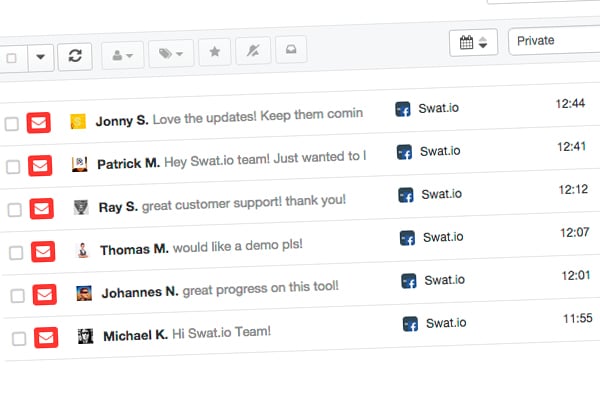600x400 pixels.
Task: Click Thomas M. avatar thumbnail
Action: pyautogui.click(x=83, y=250)
